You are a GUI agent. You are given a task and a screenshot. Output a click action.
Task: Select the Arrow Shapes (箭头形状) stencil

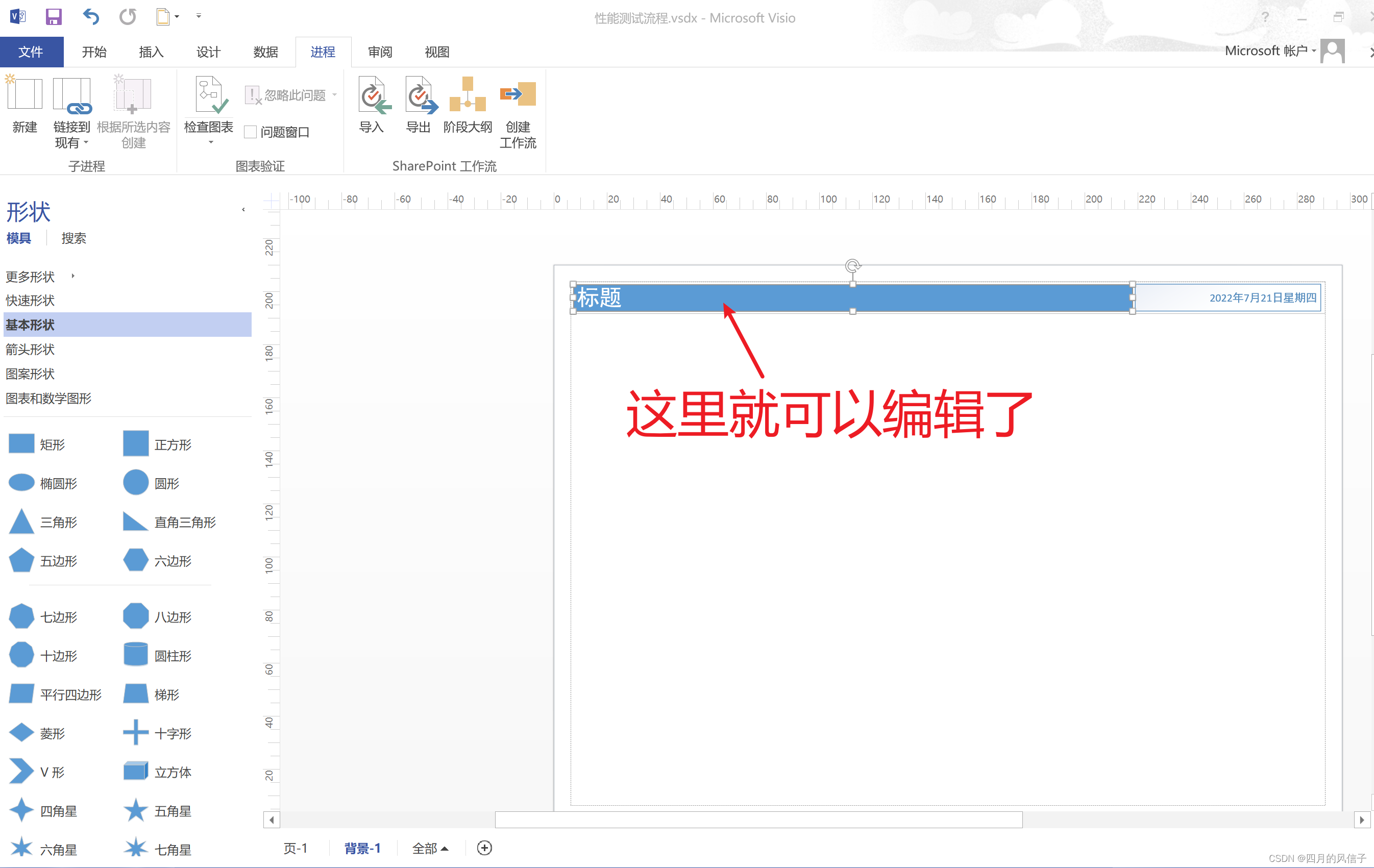(30, 350)
